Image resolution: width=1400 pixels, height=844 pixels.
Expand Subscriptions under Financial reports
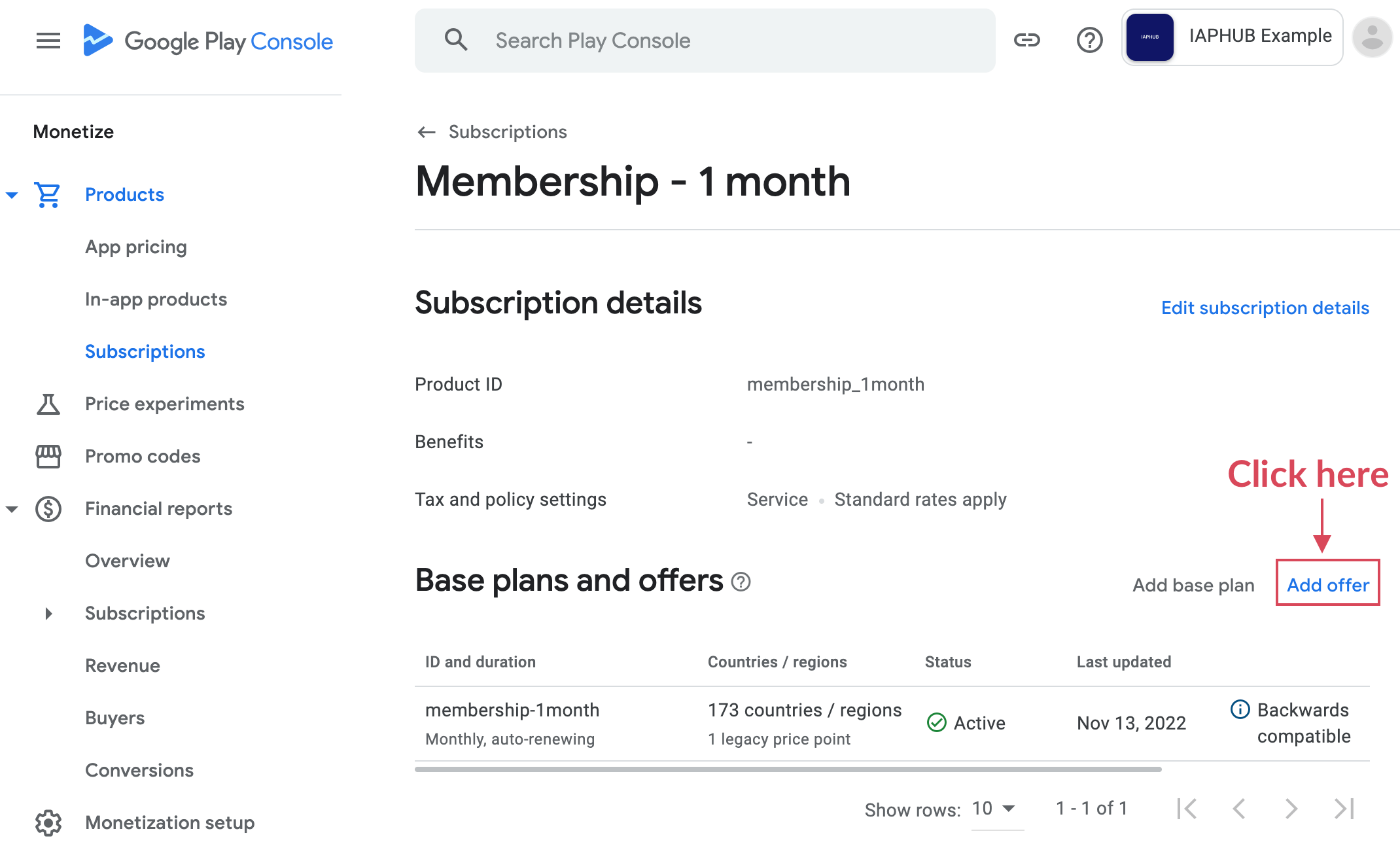[48, 614]
